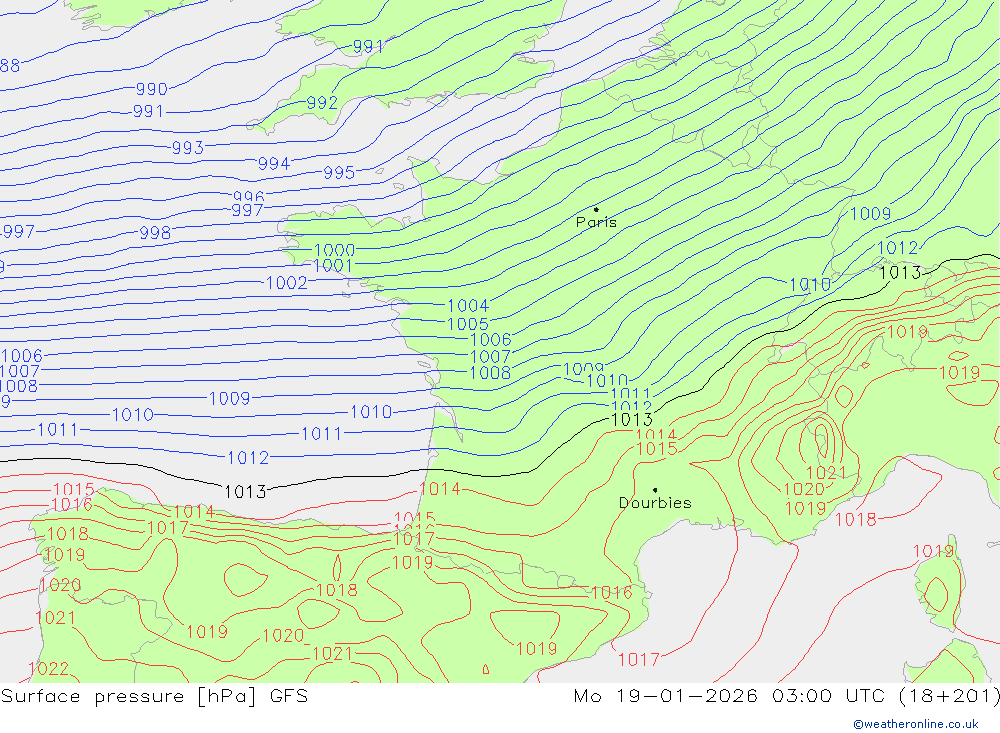Click the 990 isobar label
1000x733 pixels.
152,89
